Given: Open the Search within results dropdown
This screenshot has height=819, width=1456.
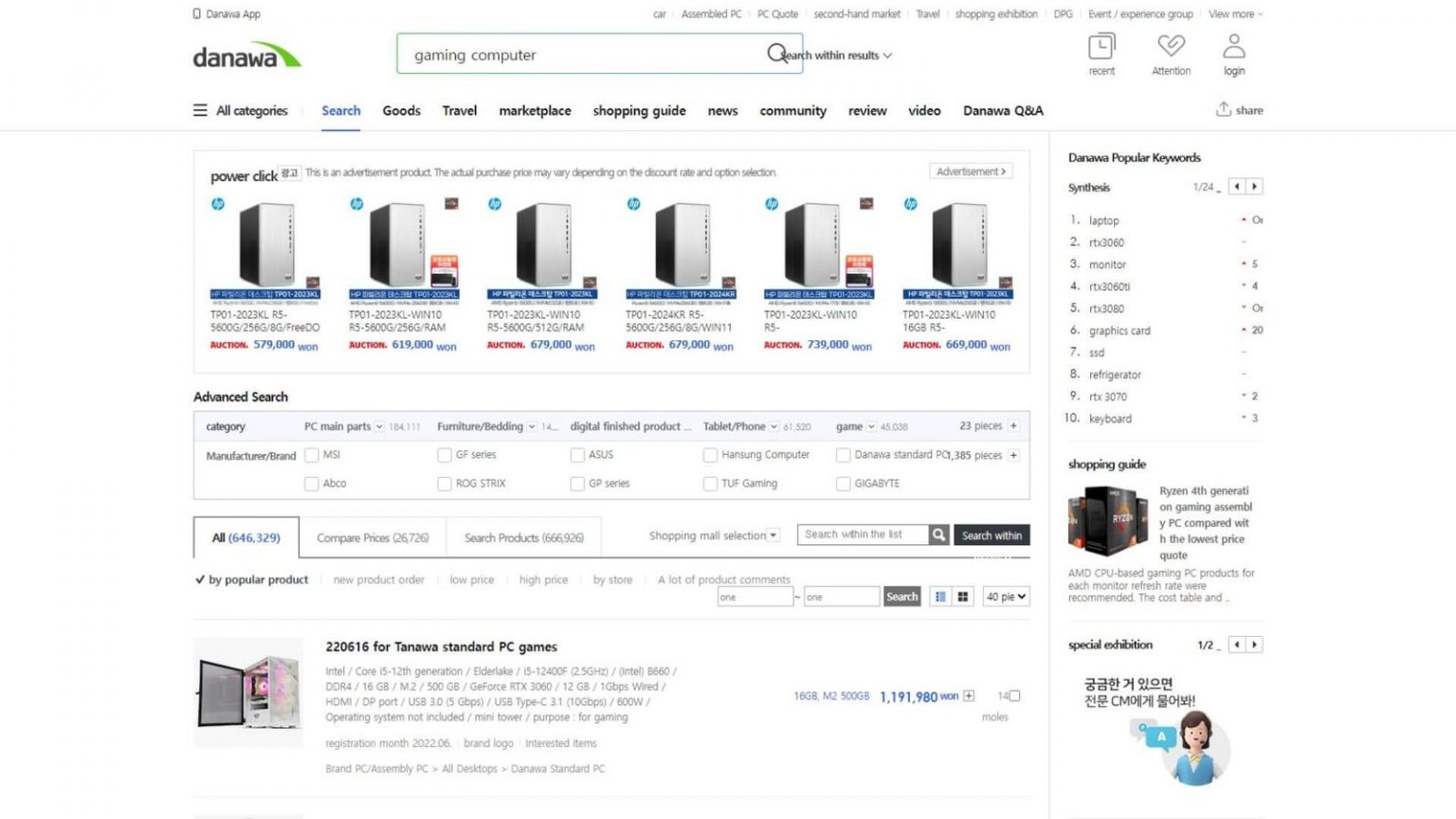Looking at the screenshot, I should [x=833, y=55].
